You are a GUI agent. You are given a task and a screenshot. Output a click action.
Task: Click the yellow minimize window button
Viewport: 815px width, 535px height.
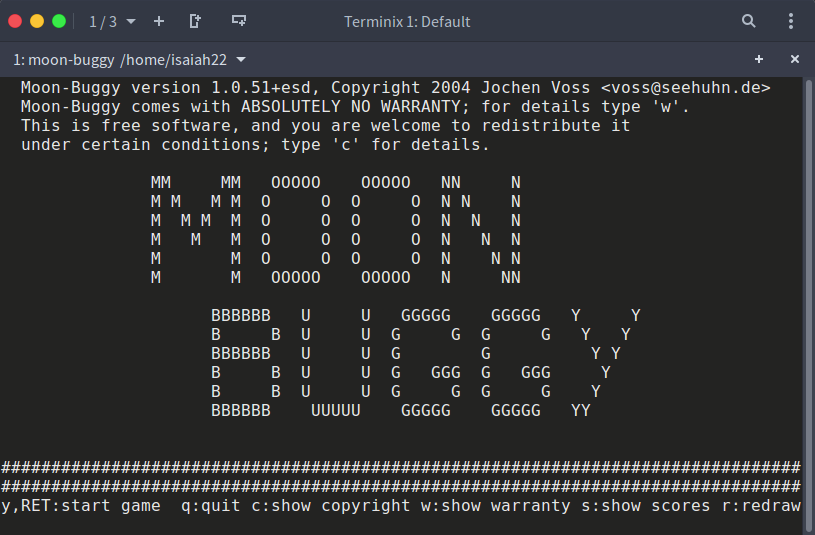[37, 21]
